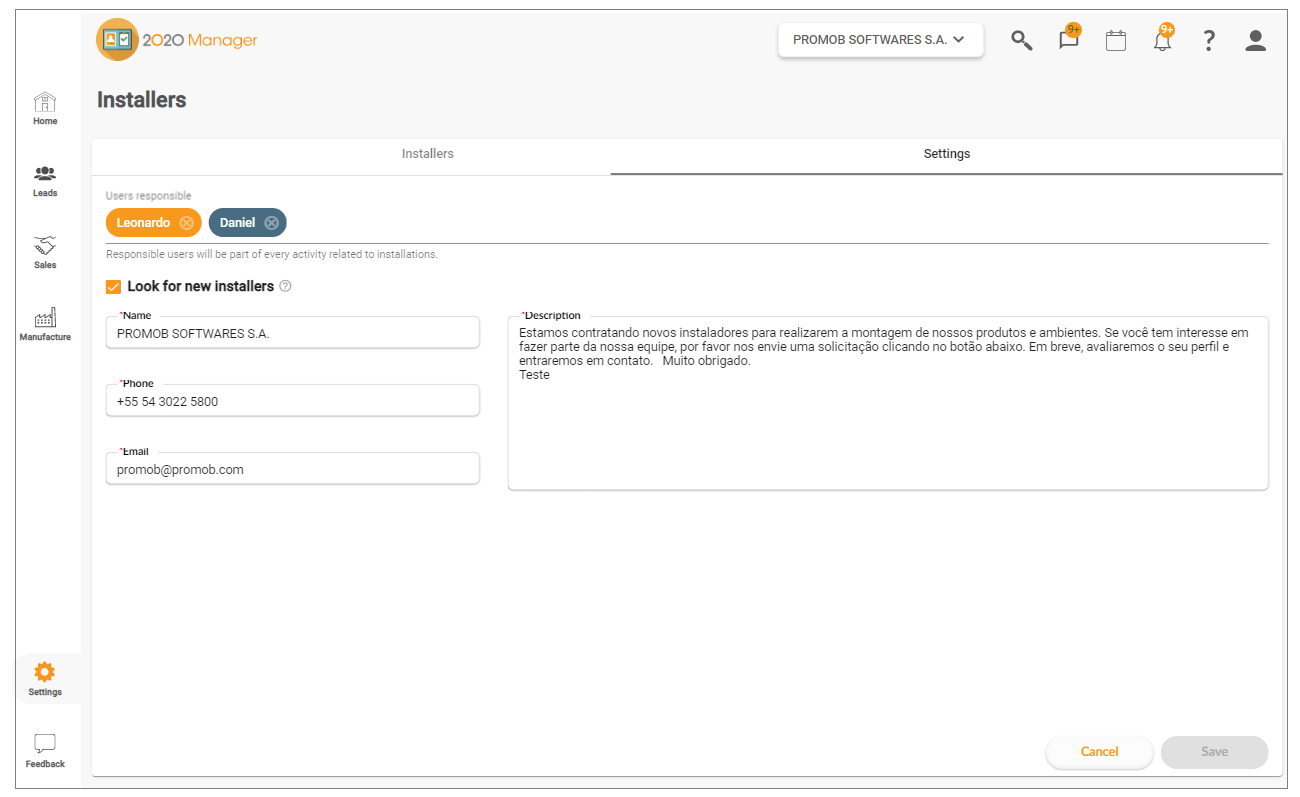Click into the Description text area

[888, 403]
